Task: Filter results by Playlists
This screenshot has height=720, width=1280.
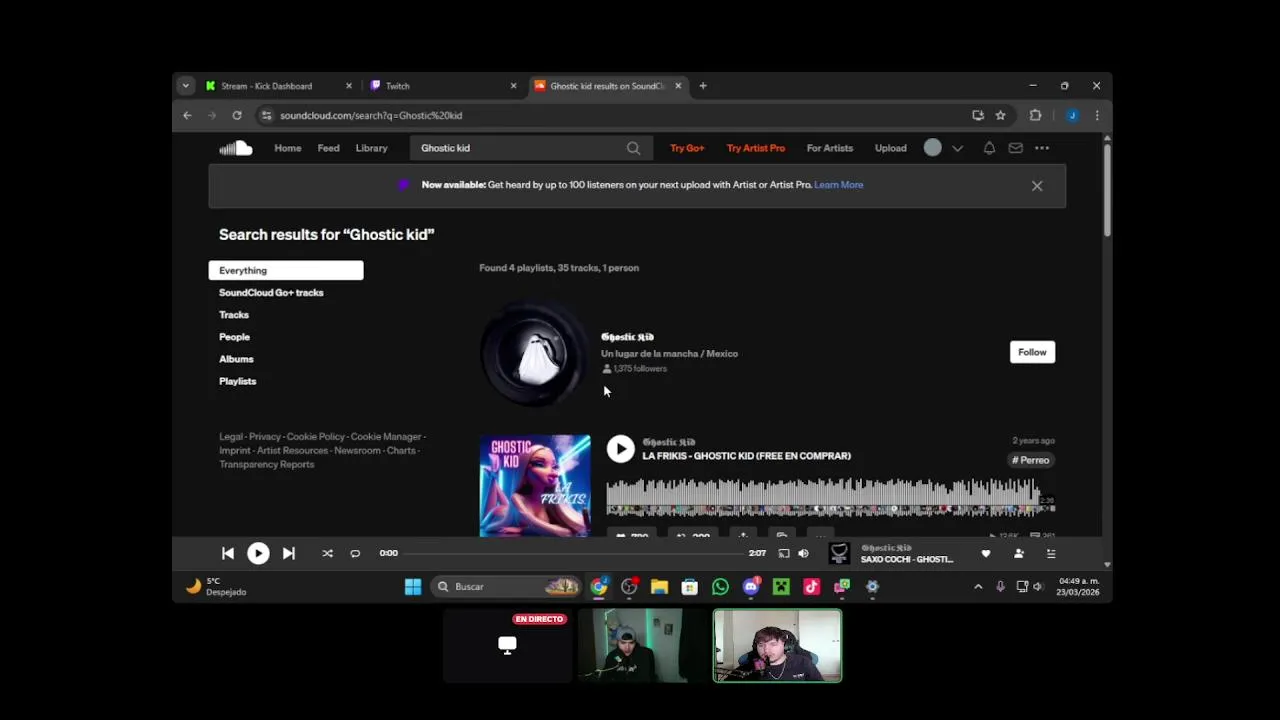Action: pos(237,381)
